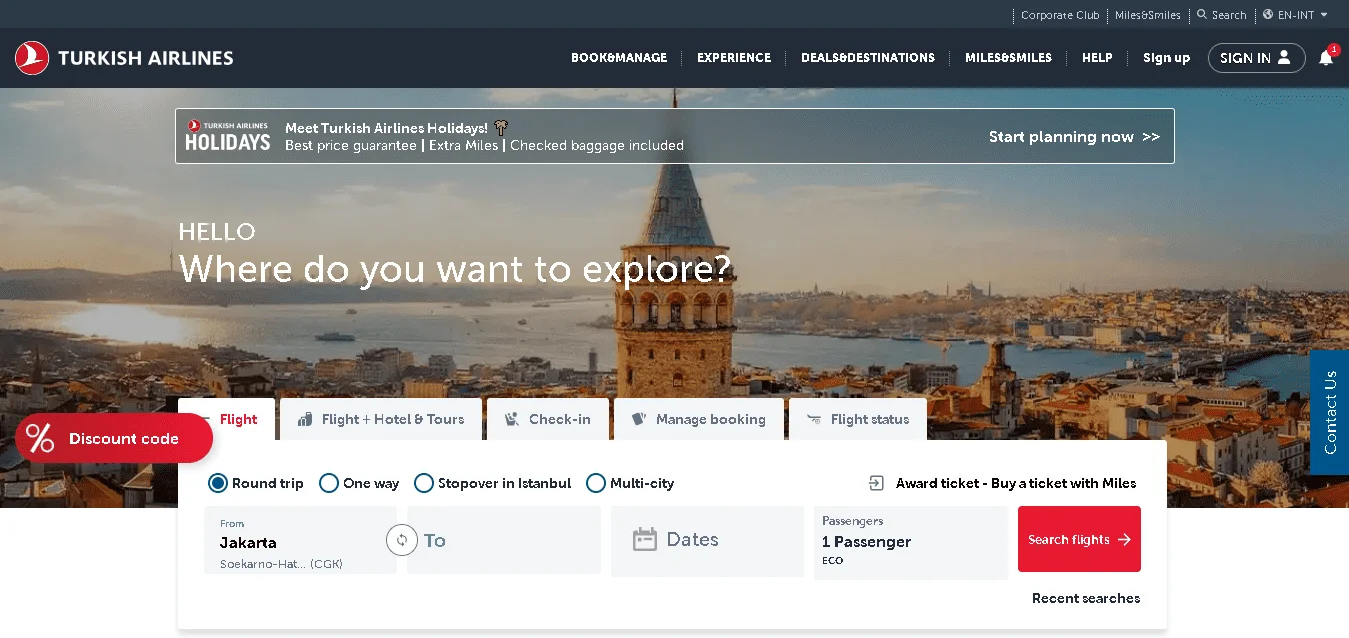
Task: Open notifications via the bell icon
Action: click(1327, 58)
